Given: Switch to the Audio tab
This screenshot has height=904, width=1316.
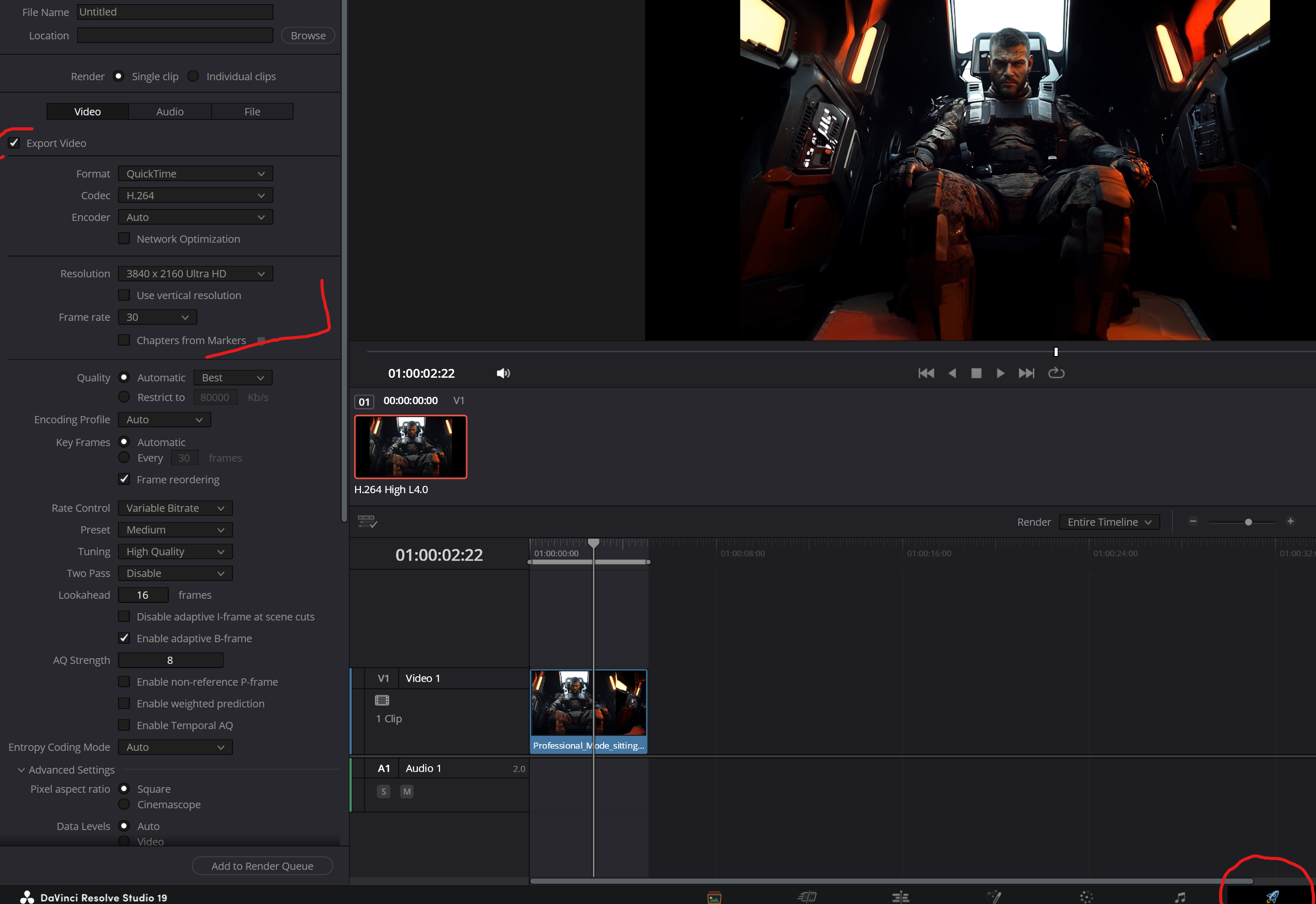Looking at the screenshot, I should coord(170,112).
